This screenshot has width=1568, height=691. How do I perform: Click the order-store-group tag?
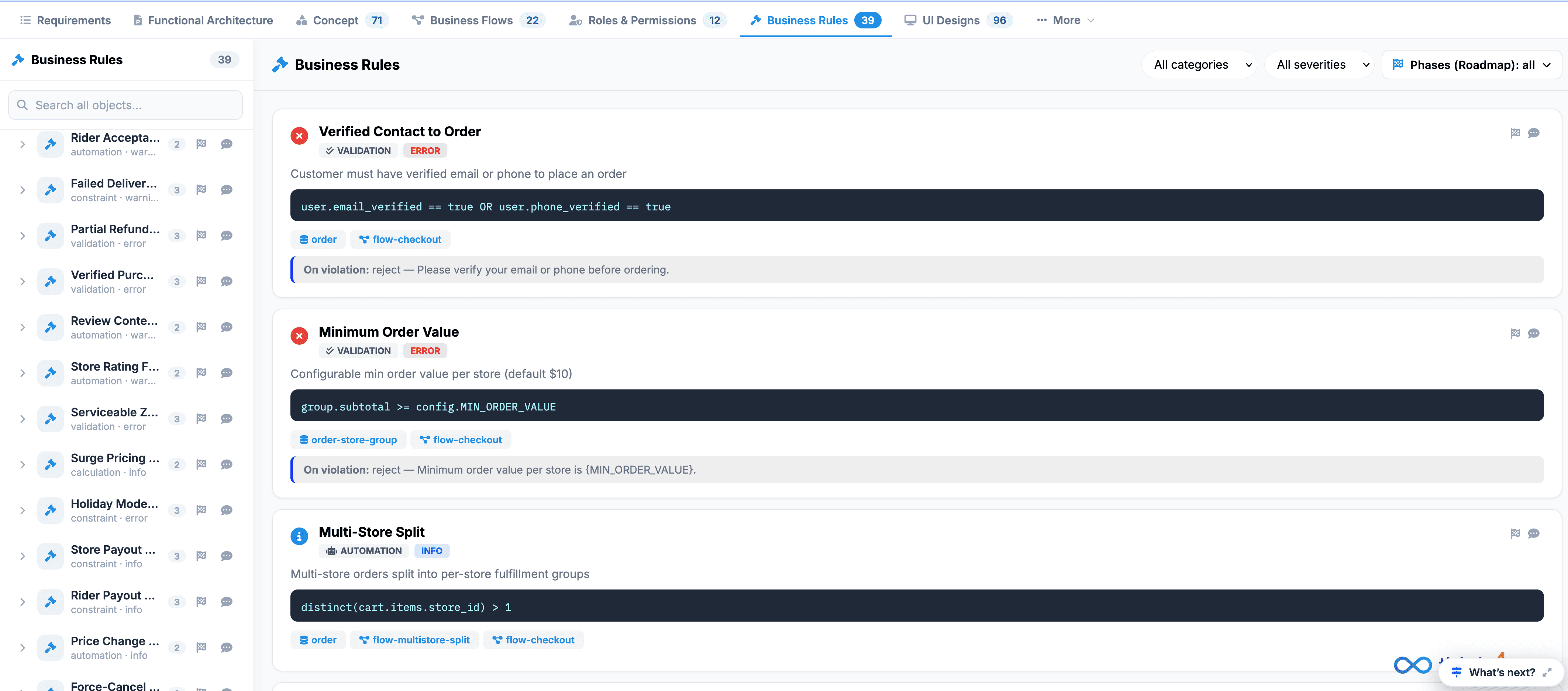point(348,440)
